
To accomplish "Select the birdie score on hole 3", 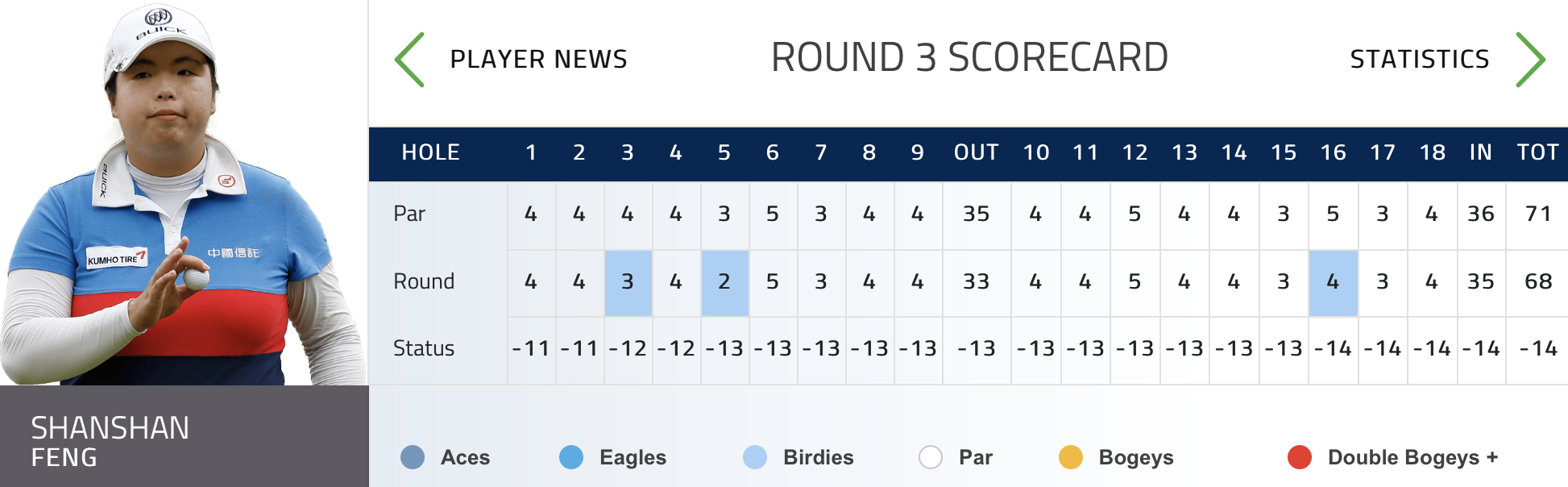I will click(x=628, y=282).
